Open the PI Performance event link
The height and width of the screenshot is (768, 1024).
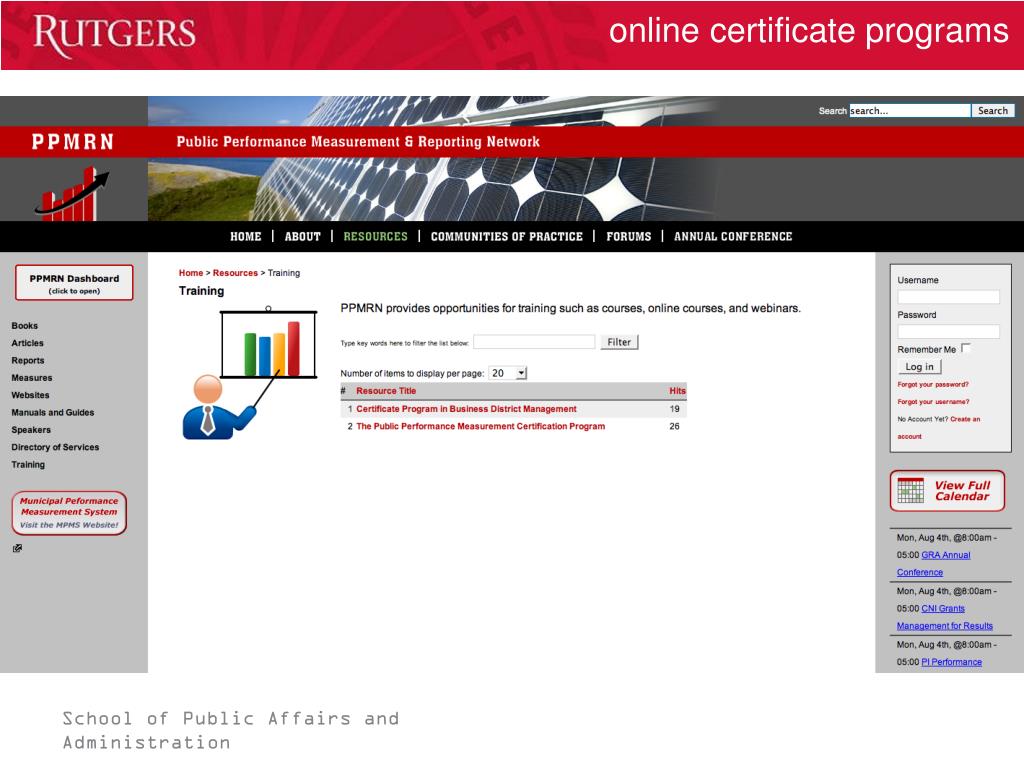pyautogui.click(x=952, y=662)
